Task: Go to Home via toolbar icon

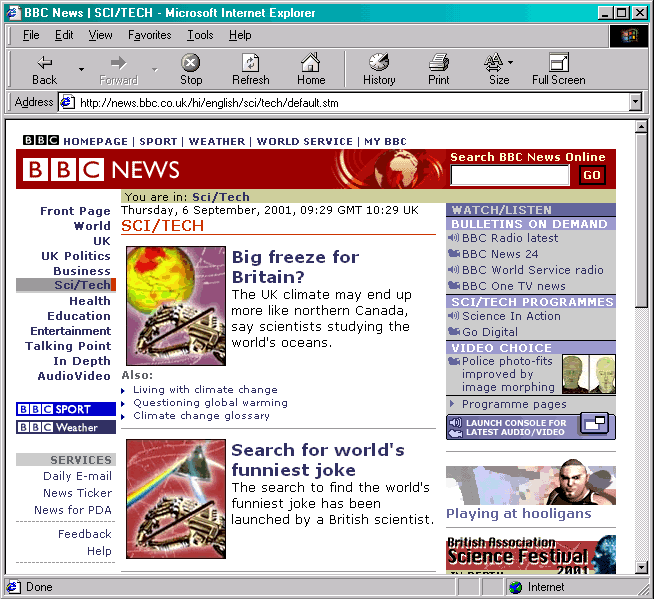Action: (311, 70)
